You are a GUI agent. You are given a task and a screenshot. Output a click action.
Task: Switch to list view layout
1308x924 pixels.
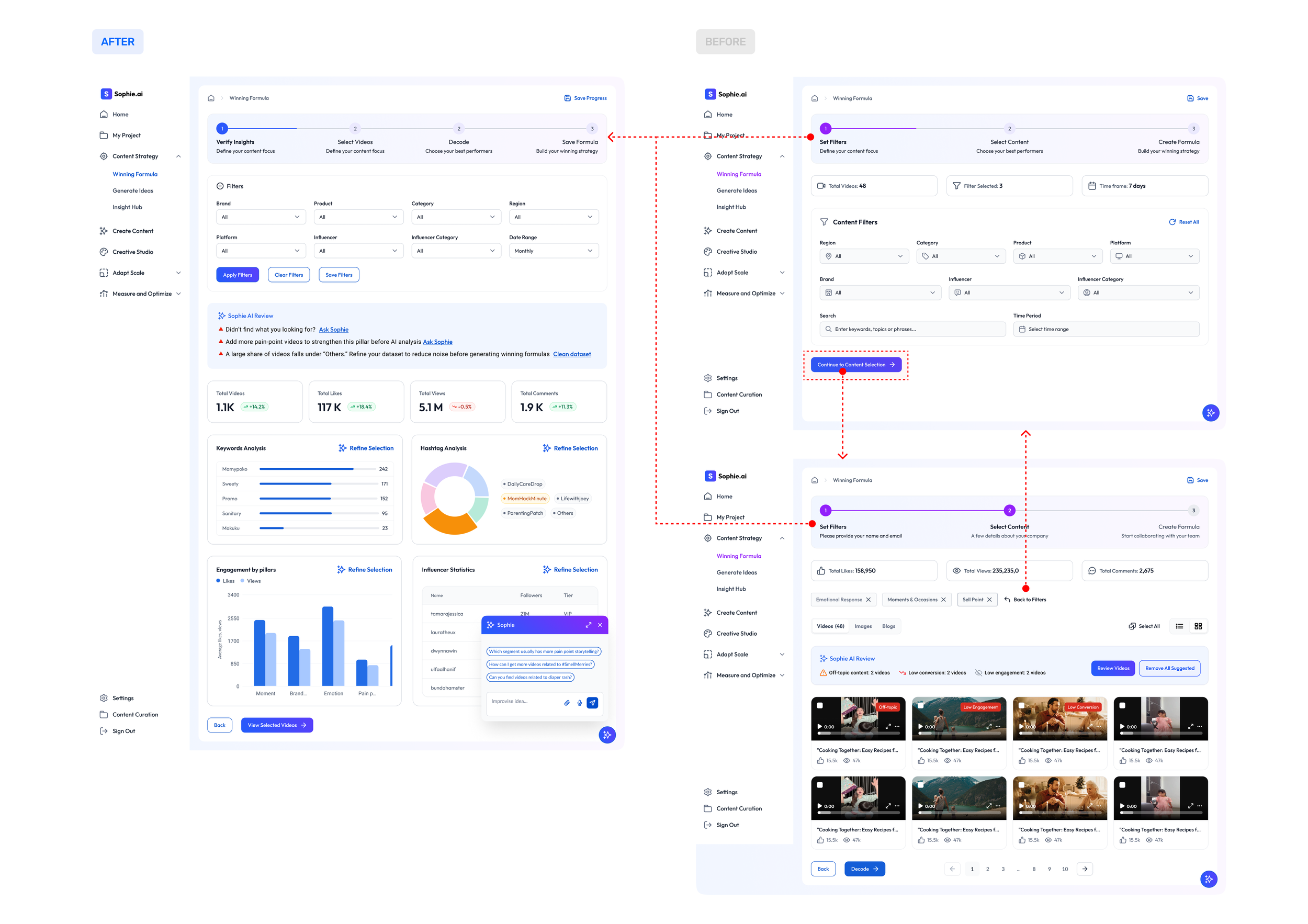(x=1179, y=626)
